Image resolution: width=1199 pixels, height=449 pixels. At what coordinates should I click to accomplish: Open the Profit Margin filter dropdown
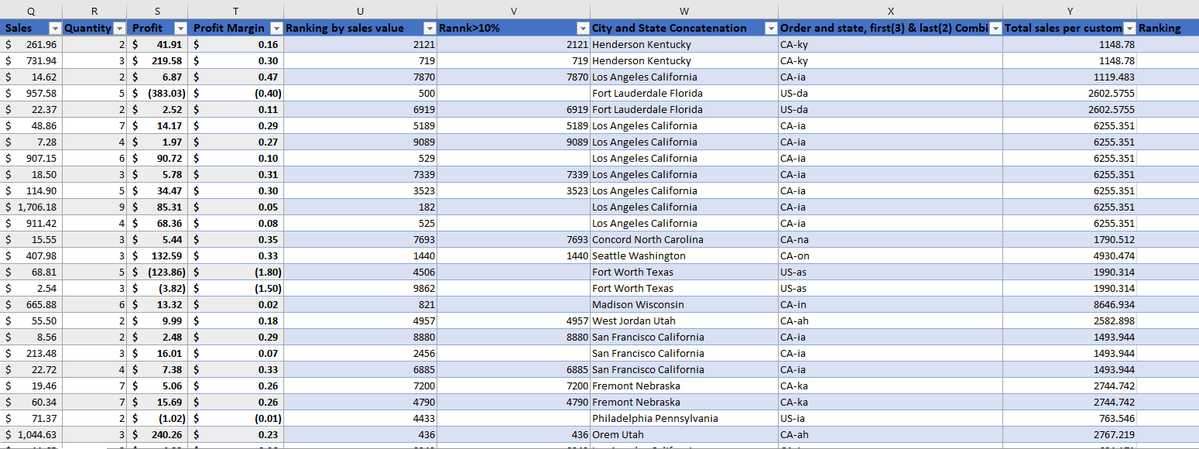[x=276, y=28]
